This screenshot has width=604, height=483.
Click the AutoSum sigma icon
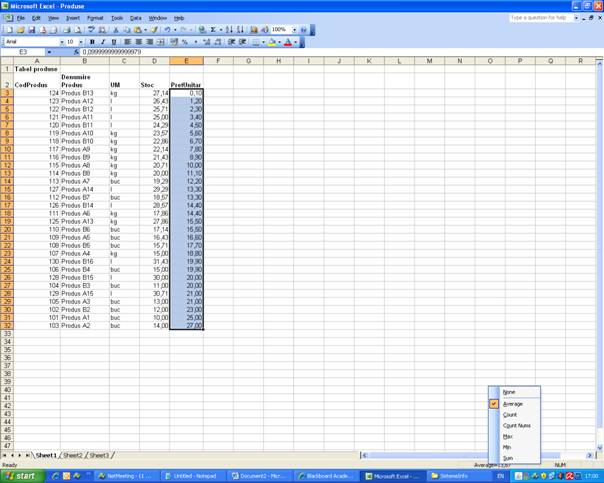(x=213, y=30)
